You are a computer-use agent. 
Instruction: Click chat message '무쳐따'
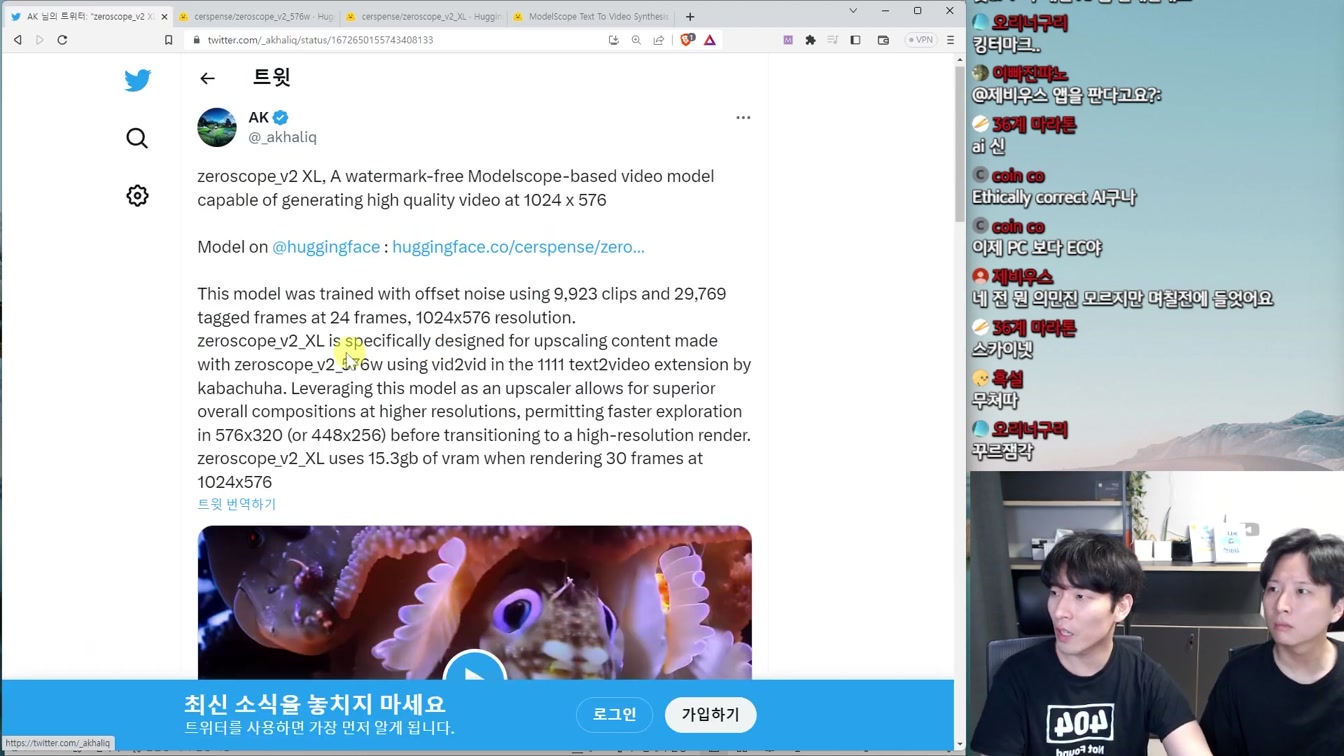pos(995,400)
